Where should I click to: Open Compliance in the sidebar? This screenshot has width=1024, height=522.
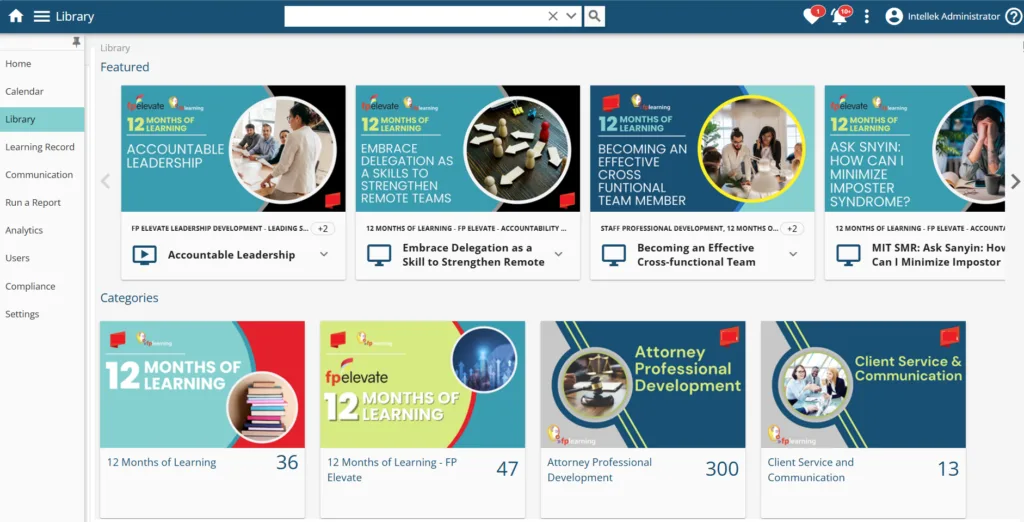coord(30,286)
